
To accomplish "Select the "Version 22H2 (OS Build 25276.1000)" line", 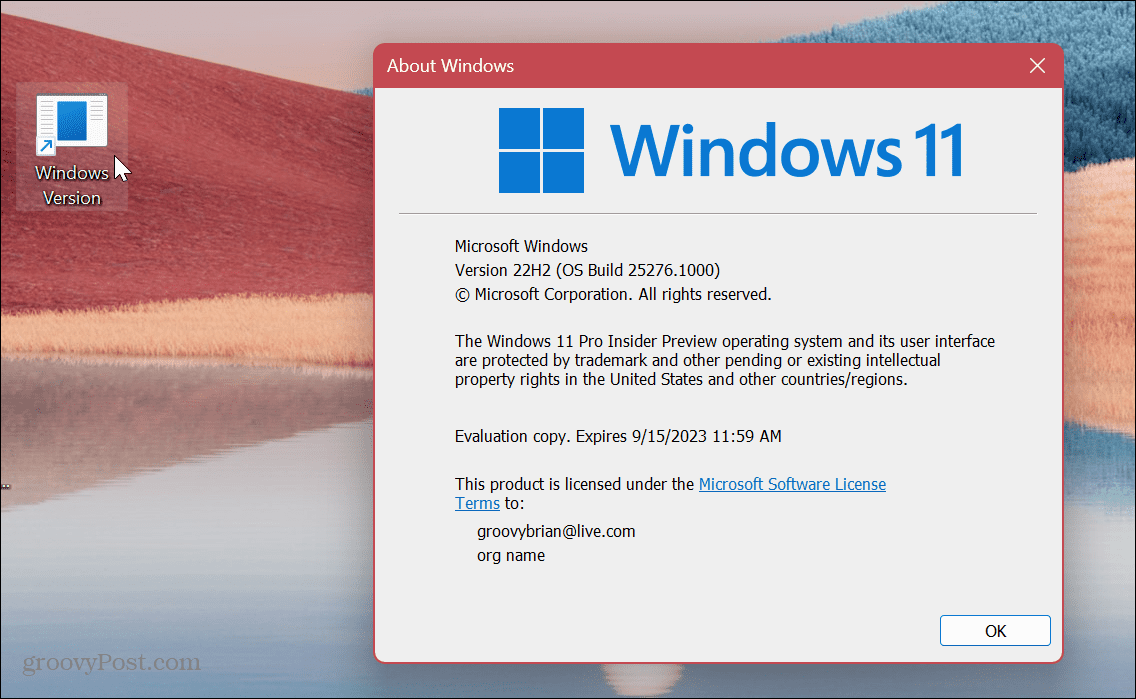I will point(587,270).
